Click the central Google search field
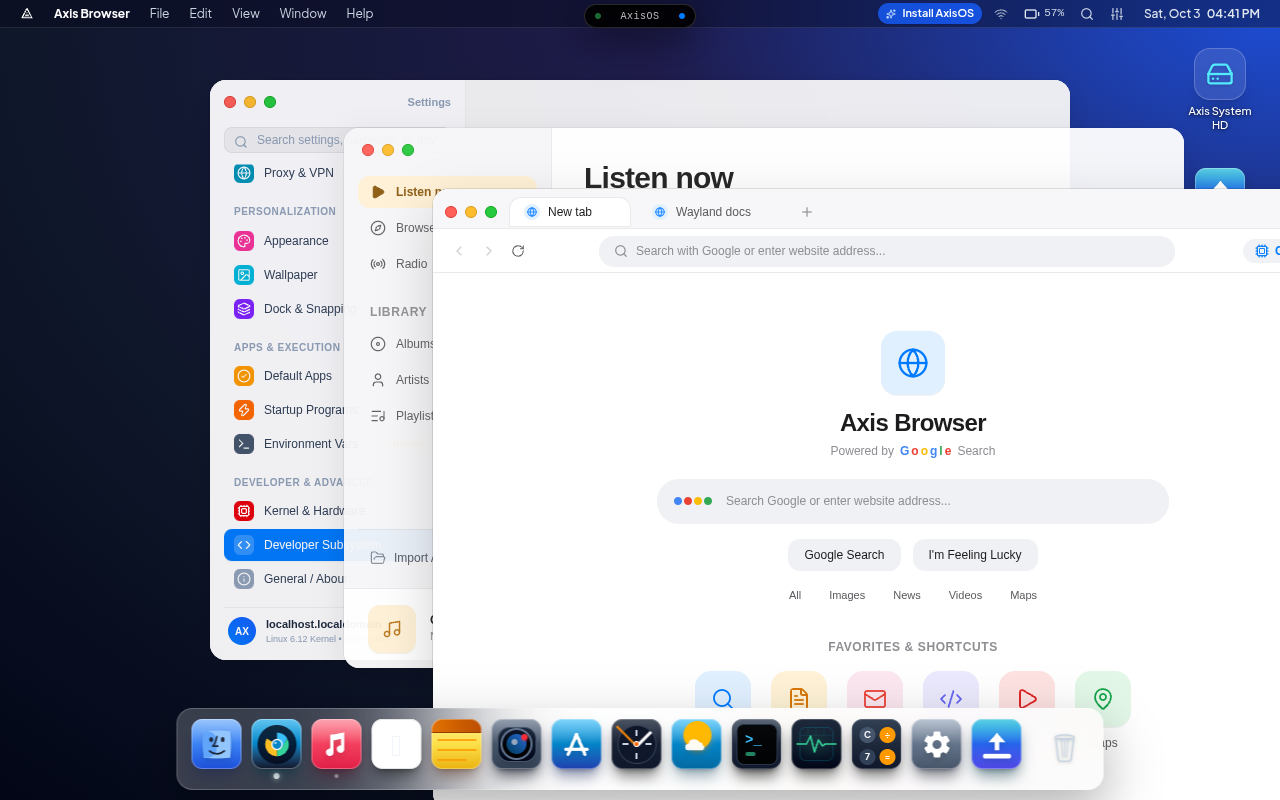This screenshot has height=800, width=1280. point(913,501)
